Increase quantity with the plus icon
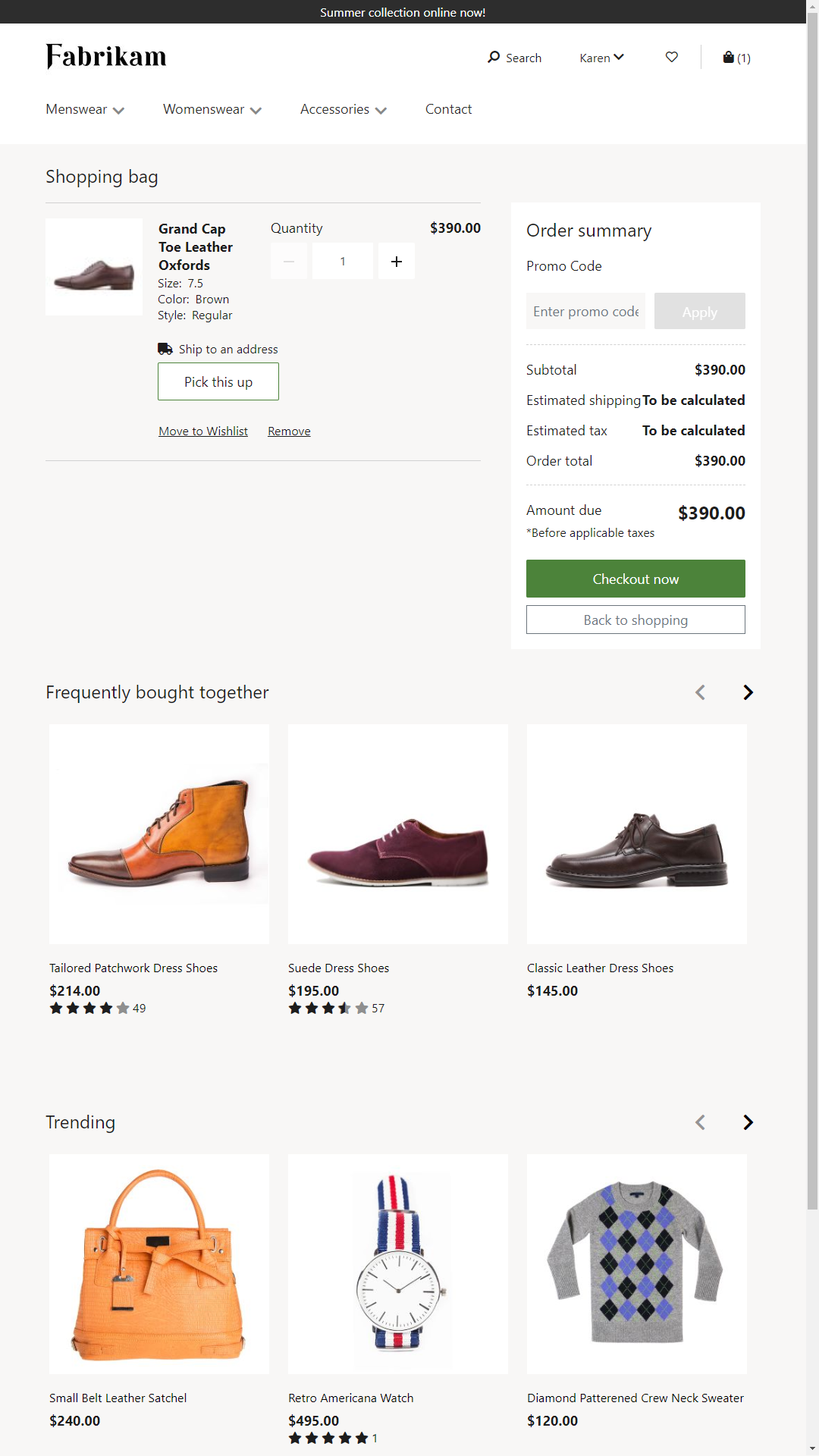 point(396,261)
